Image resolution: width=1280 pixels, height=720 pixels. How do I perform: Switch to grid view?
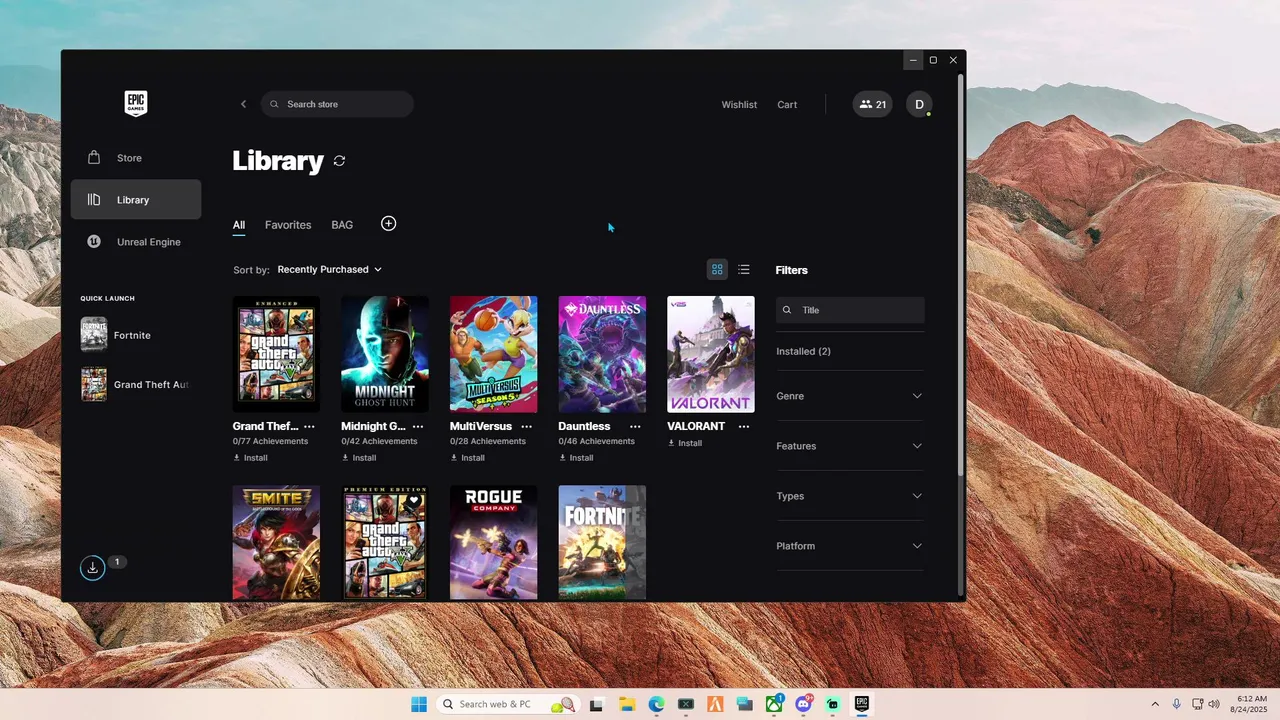[717, 269]
